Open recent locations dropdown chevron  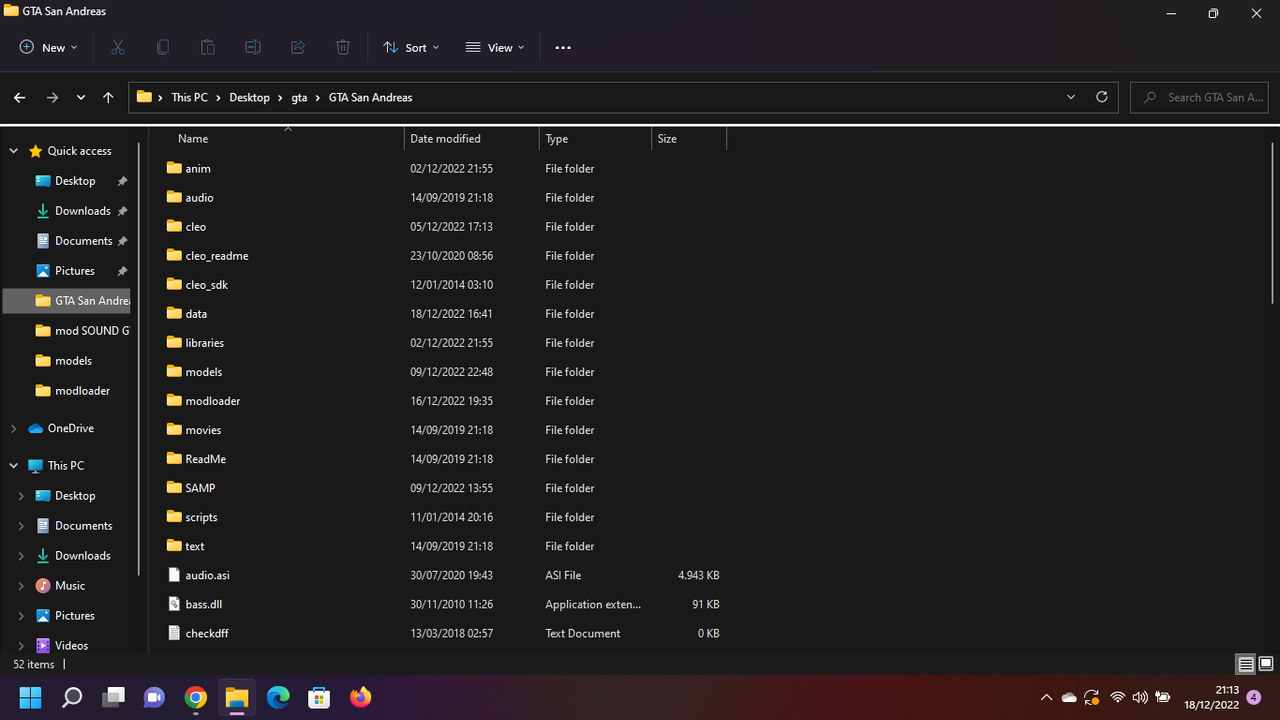81,97
